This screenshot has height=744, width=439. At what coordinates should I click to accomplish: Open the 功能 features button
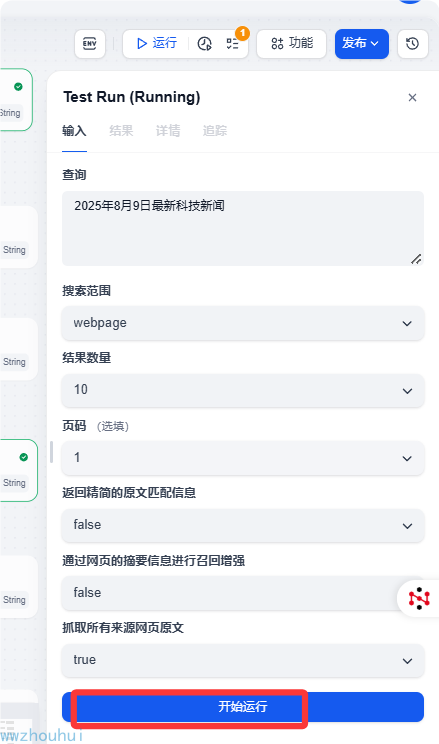(x=291, y=44)
